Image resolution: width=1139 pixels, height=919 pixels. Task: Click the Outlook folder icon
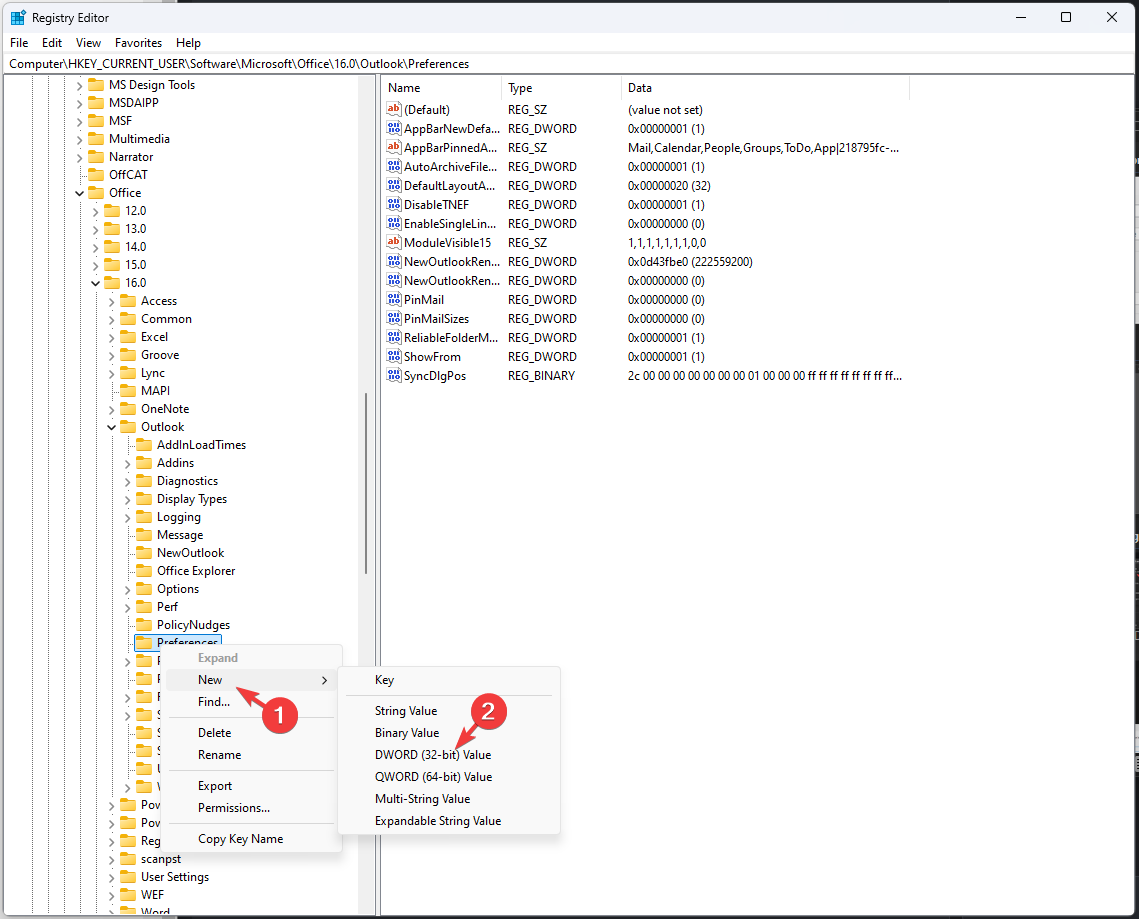coord(128,426)
